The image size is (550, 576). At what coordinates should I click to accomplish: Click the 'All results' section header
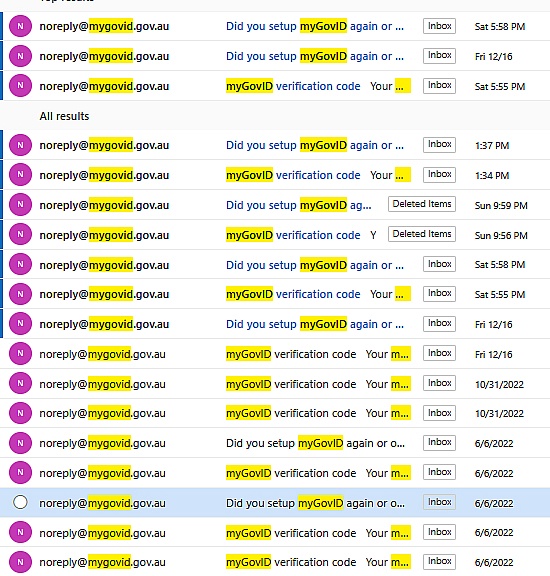pos(64,116)
